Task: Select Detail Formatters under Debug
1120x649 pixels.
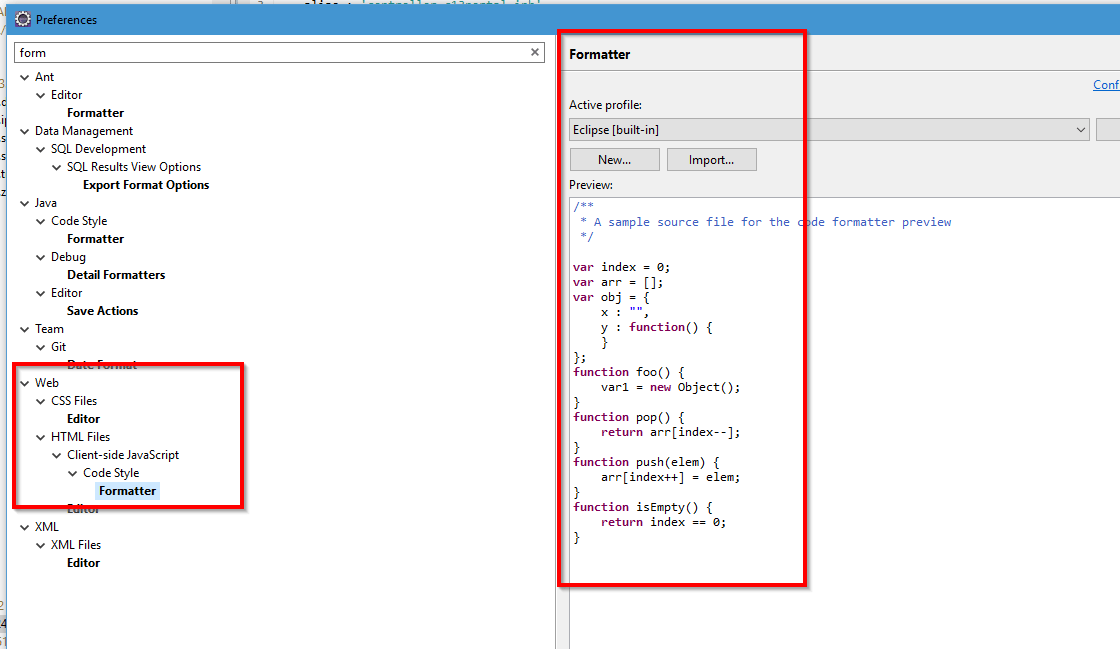Action: 116,274
